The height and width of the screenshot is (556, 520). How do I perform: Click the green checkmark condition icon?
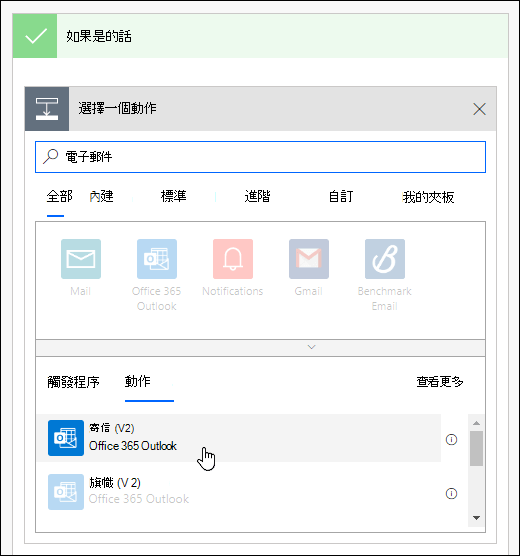pyautogui.click(x=35, y=36)
